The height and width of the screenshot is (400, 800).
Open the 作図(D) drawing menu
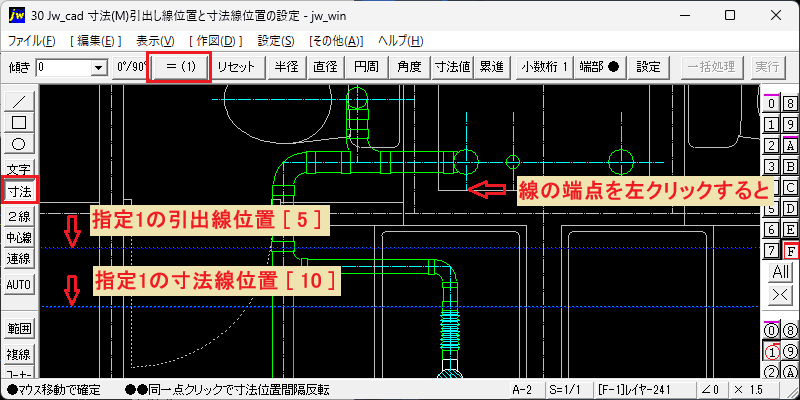[215, 41]
